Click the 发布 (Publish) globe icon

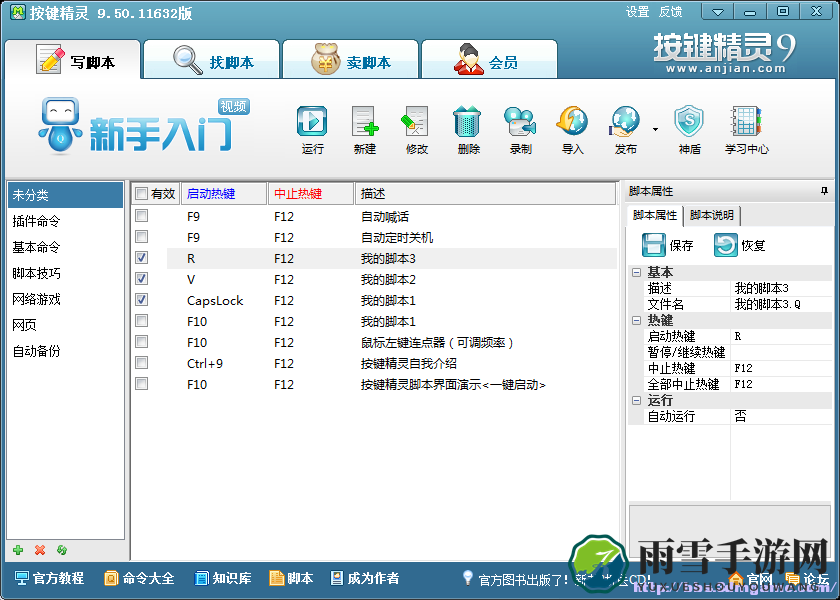point(625,122)
